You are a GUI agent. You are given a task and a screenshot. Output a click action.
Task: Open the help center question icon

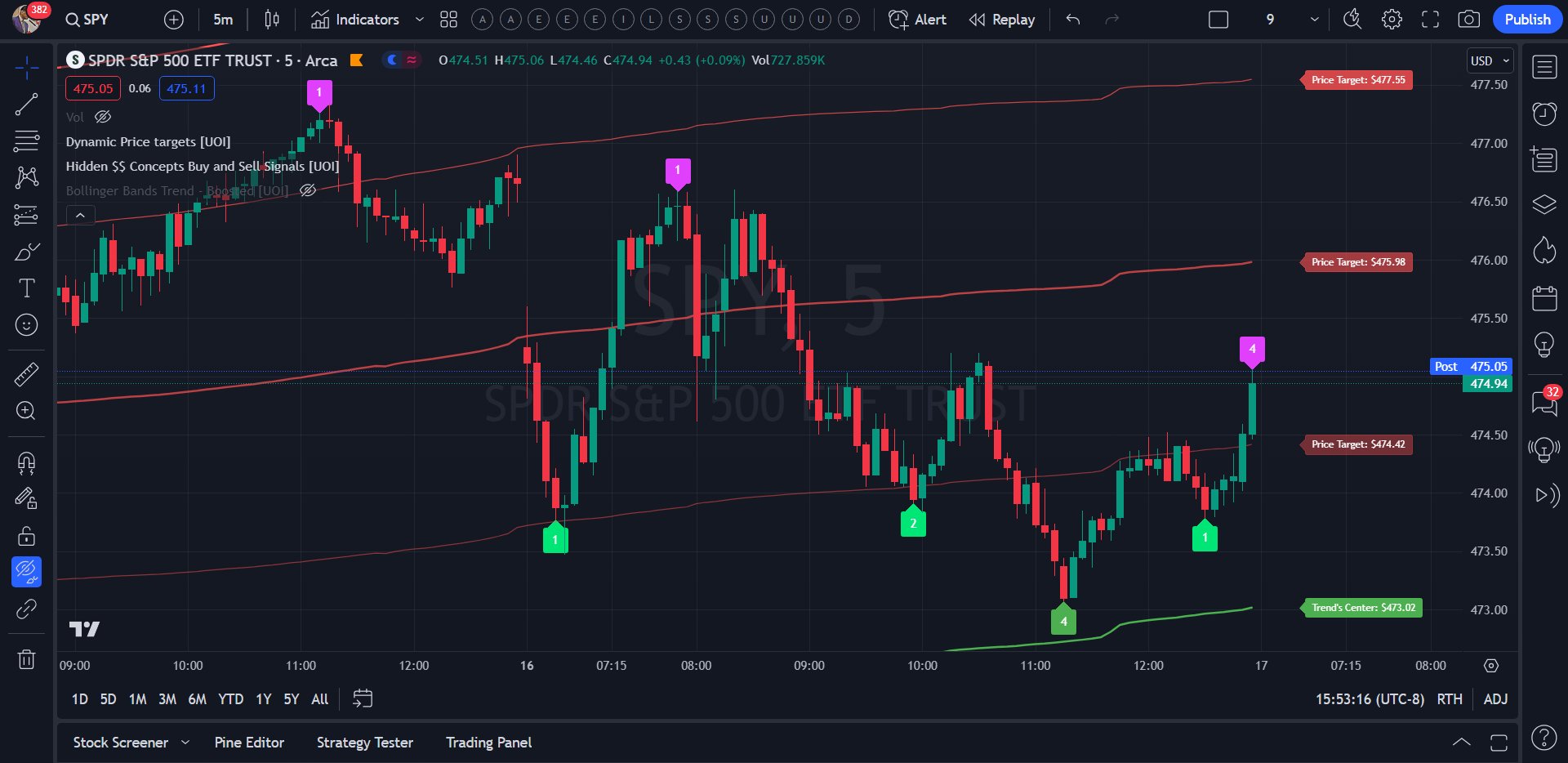[x=1543, y=738]
